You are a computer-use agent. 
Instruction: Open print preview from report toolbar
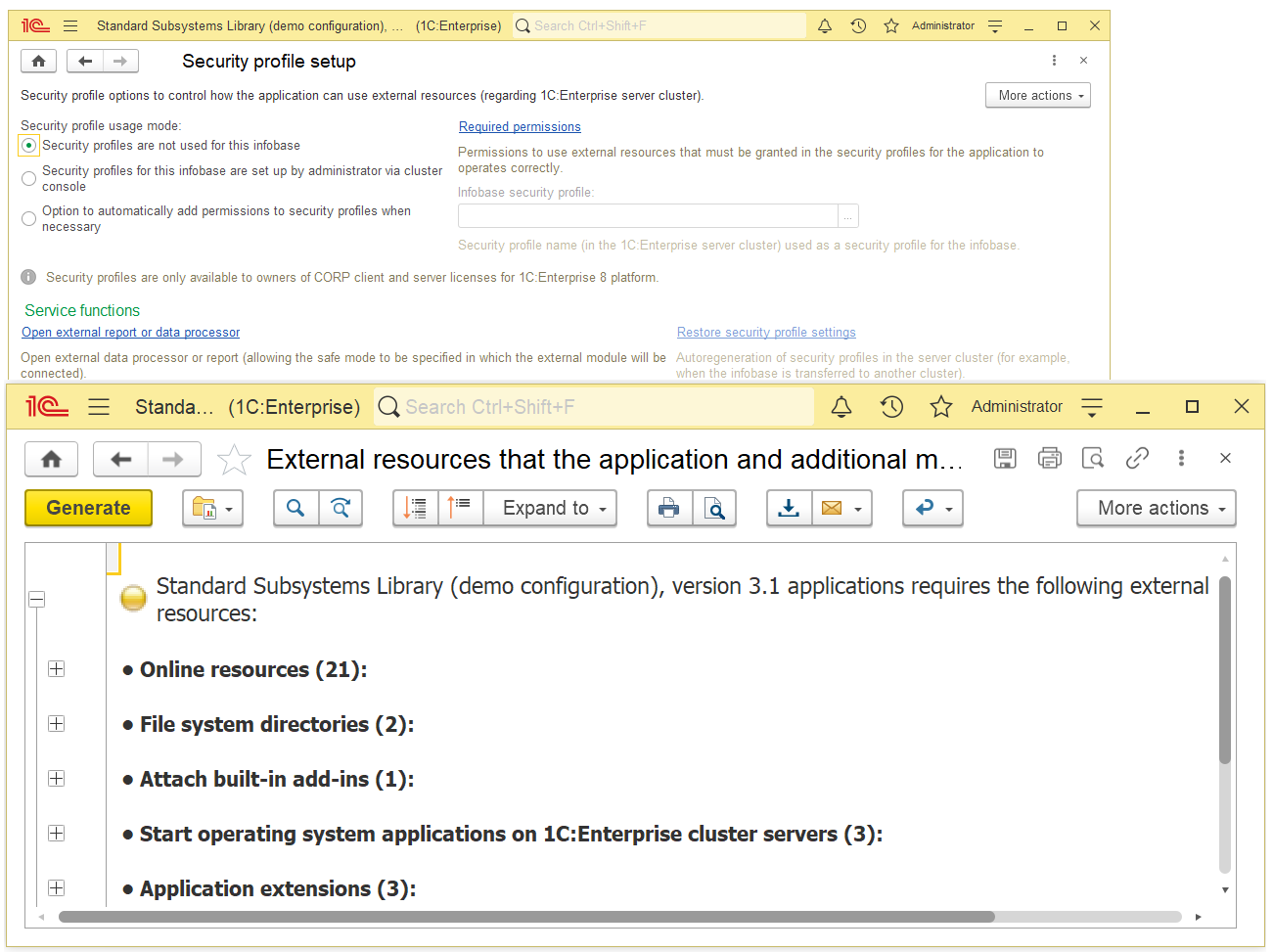coord(714,508)
